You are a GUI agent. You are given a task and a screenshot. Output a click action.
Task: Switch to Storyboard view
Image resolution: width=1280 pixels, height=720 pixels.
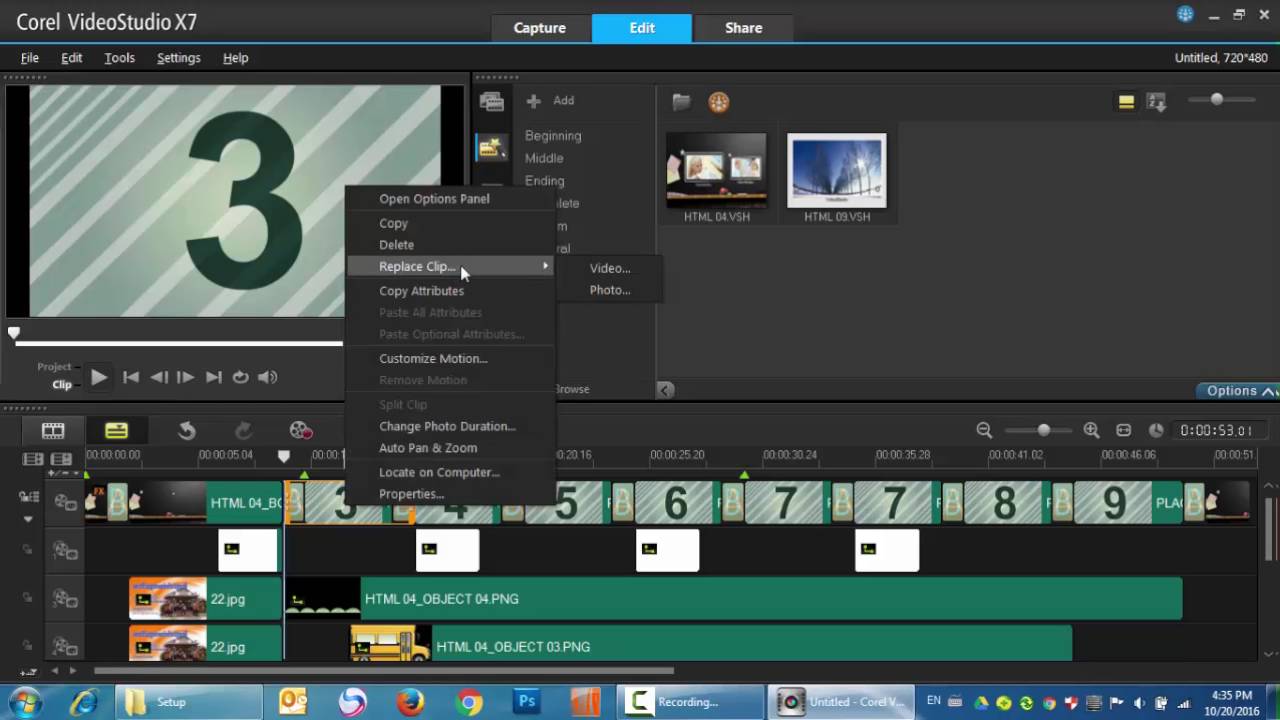53,431
